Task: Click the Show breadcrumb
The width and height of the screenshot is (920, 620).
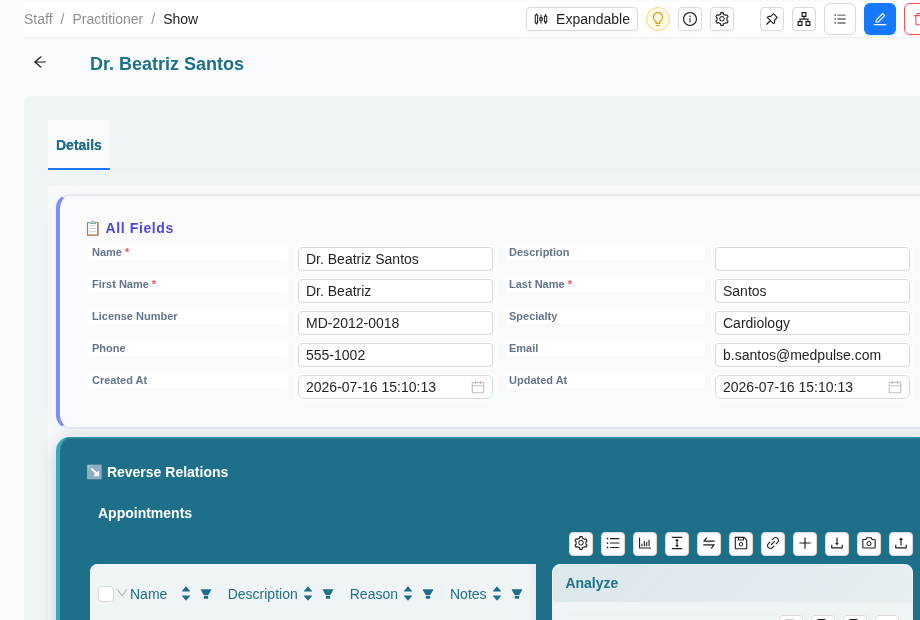Action: pos(181,19)
